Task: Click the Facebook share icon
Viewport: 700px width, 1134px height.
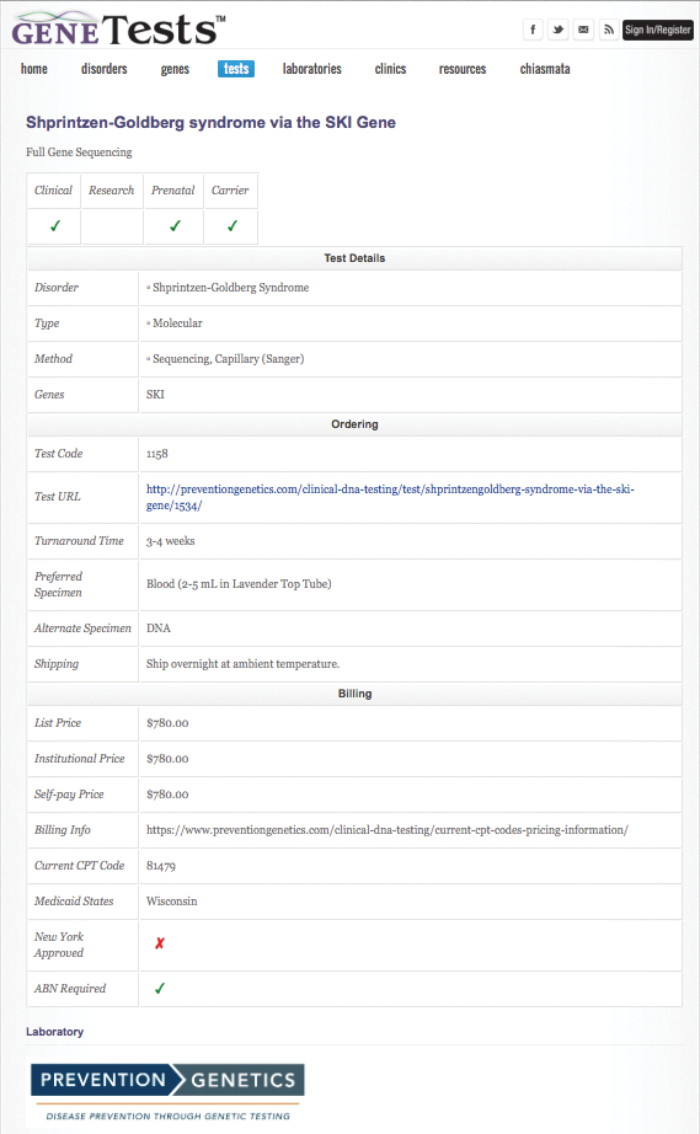Action: tap(533, 30)
